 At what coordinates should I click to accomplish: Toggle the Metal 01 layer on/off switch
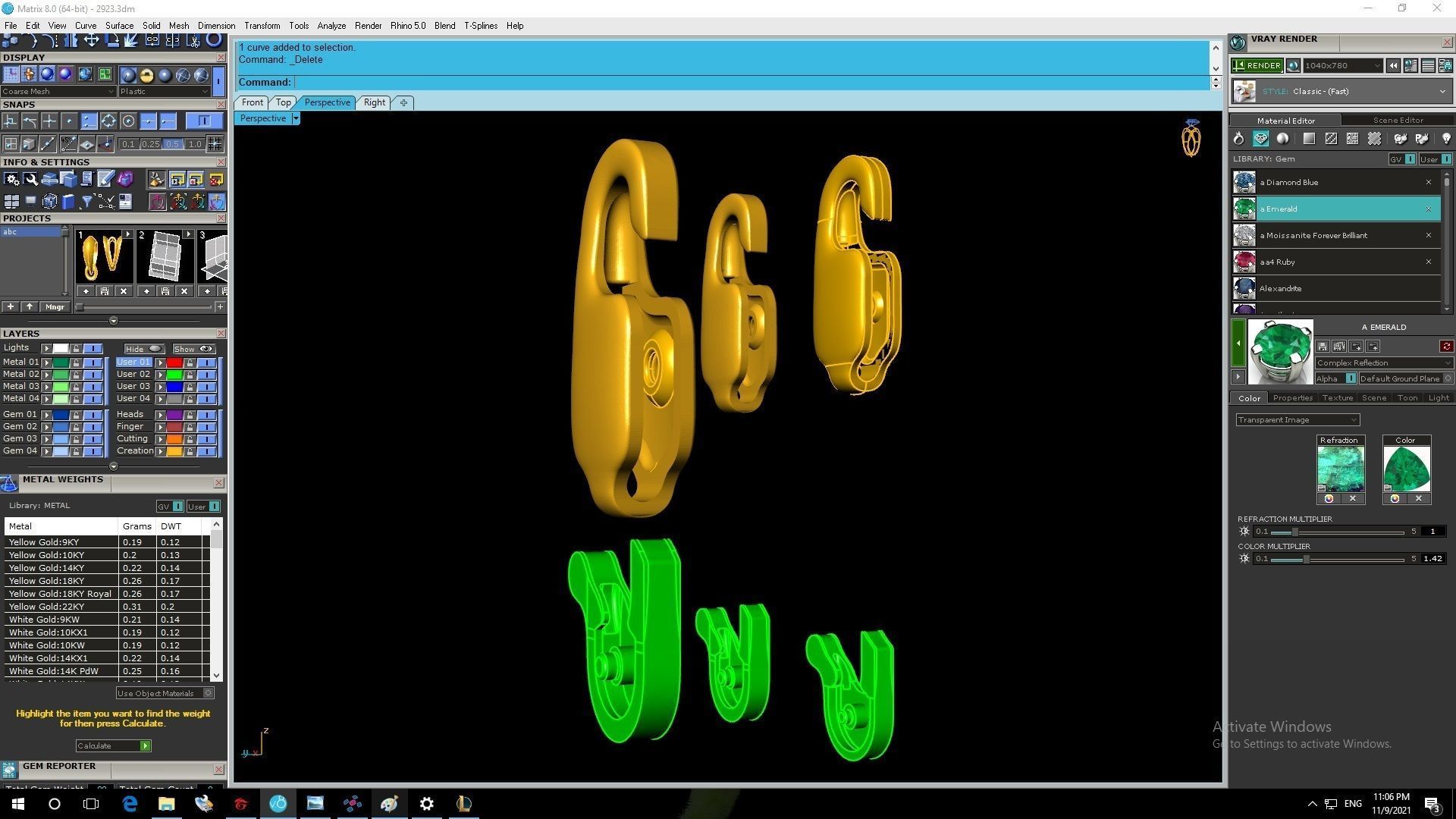(x=93, y=362)
